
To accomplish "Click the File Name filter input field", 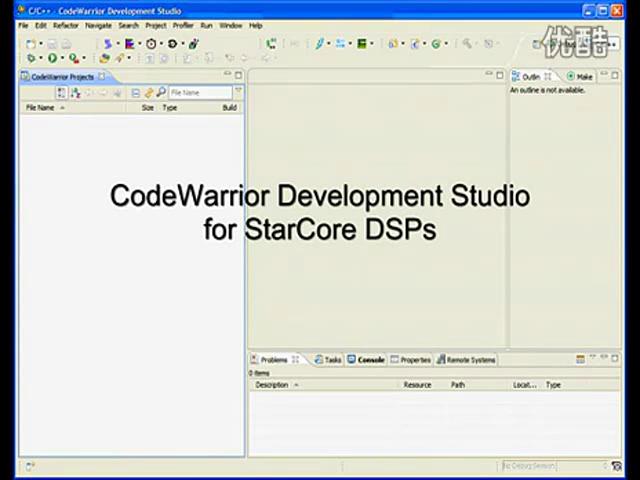I will point(200,93).
